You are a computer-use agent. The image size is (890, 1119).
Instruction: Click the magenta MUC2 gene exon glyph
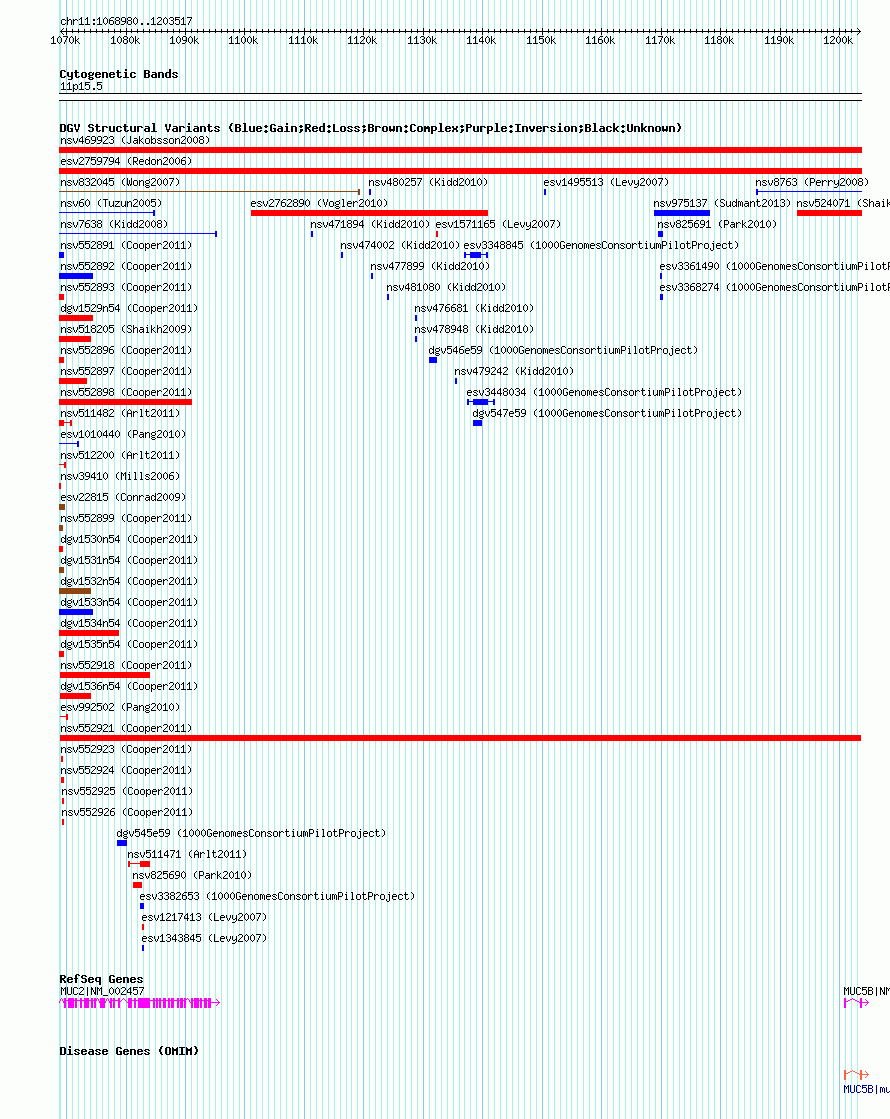[x=139, y=1003]
